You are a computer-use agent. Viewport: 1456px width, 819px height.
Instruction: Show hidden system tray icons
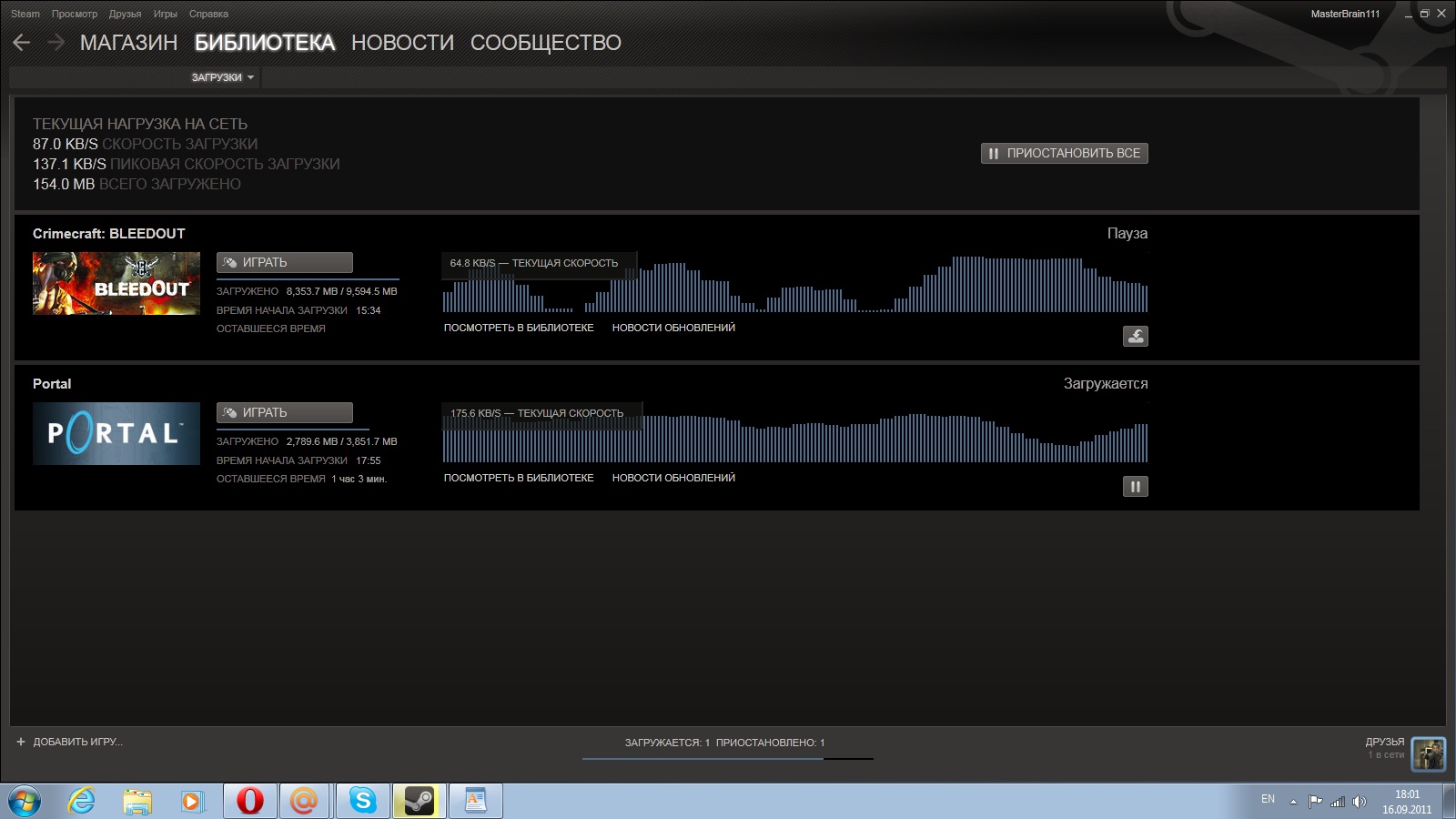(x=1293, y=802)
